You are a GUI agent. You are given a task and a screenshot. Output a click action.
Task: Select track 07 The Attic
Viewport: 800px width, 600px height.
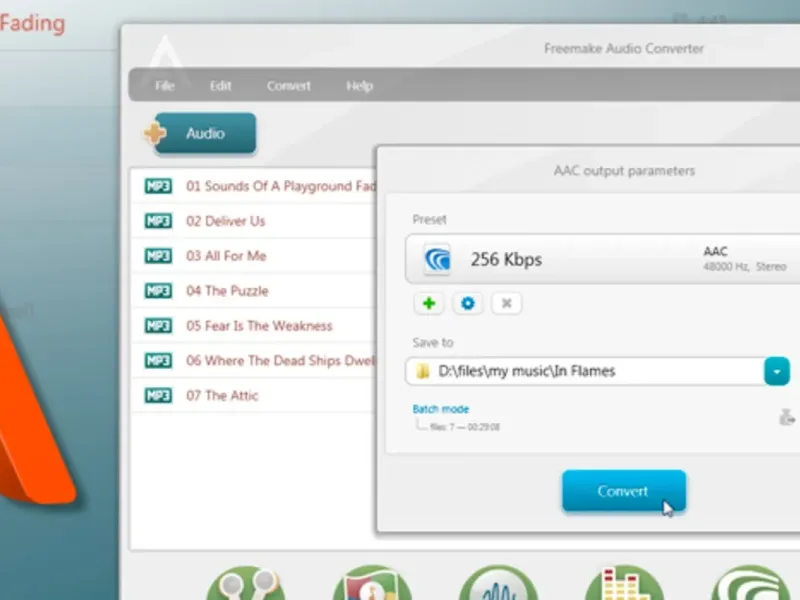(254, 395)
